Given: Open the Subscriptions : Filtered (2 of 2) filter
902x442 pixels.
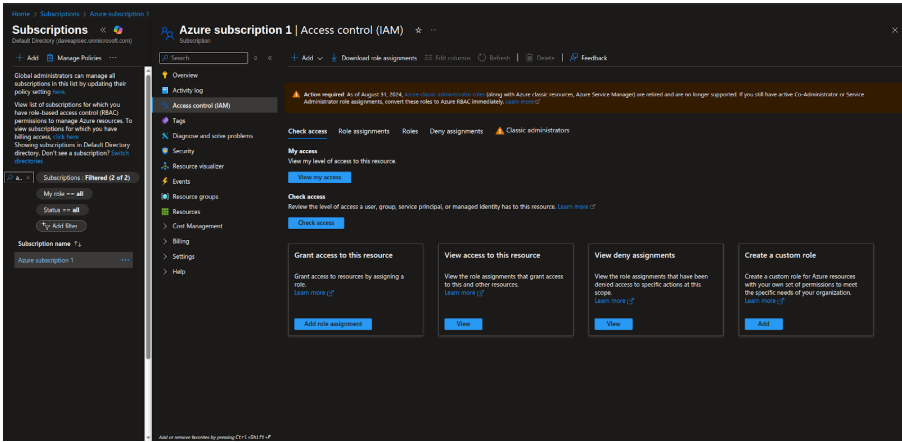Looking at the screenshot, I should (86, 178).
